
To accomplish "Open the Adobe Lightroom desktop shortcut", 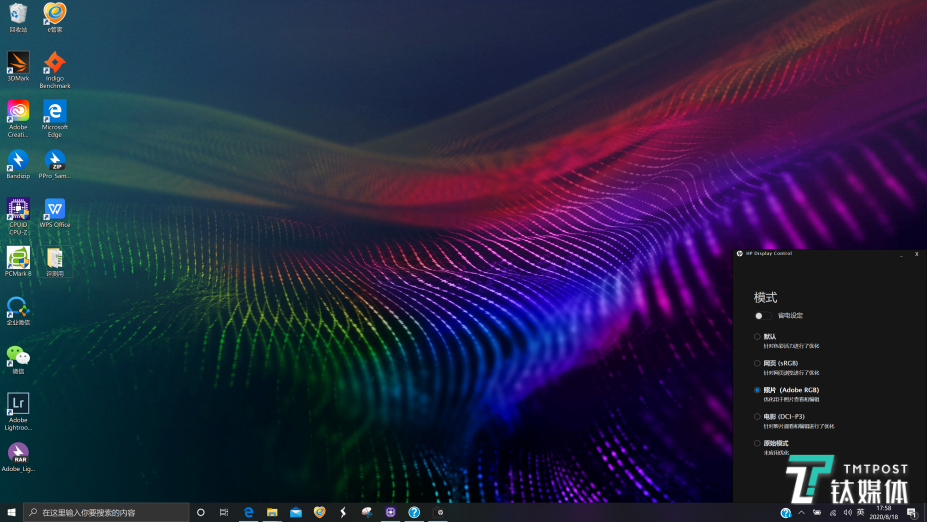I will click(18, 404).
